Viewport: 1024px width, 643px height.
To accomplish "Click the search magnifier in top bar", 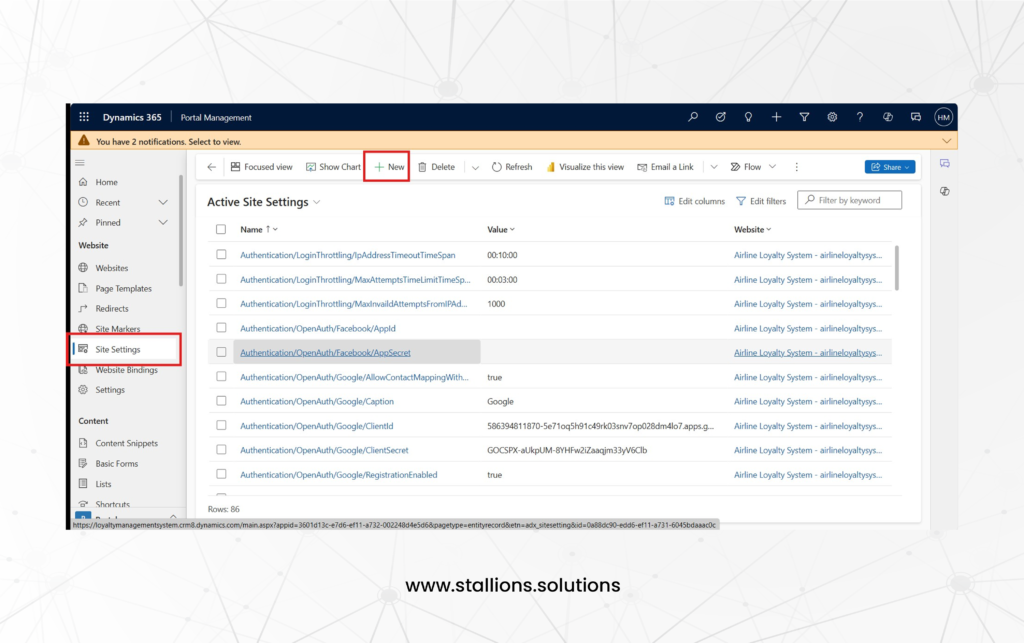I will tap(693, 117).
